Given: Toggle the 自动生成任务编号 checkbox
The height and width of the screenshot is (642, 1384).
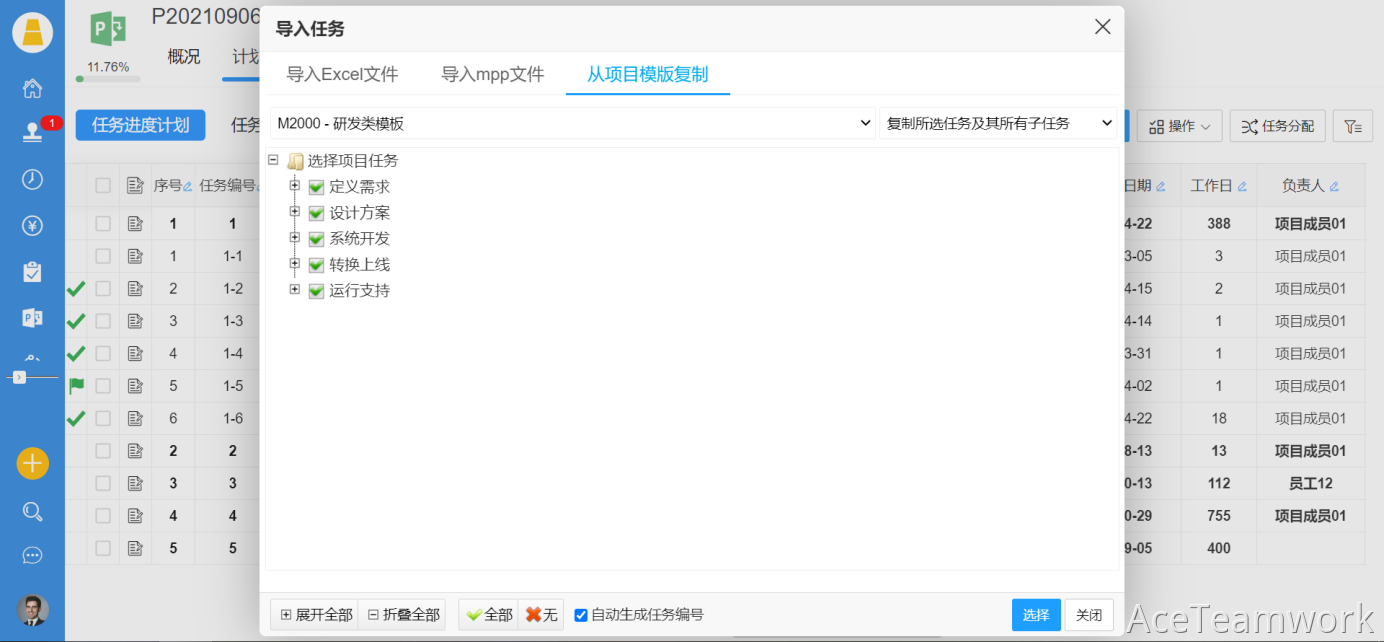Looking at the screenshot, I should [x=581, y=615].
